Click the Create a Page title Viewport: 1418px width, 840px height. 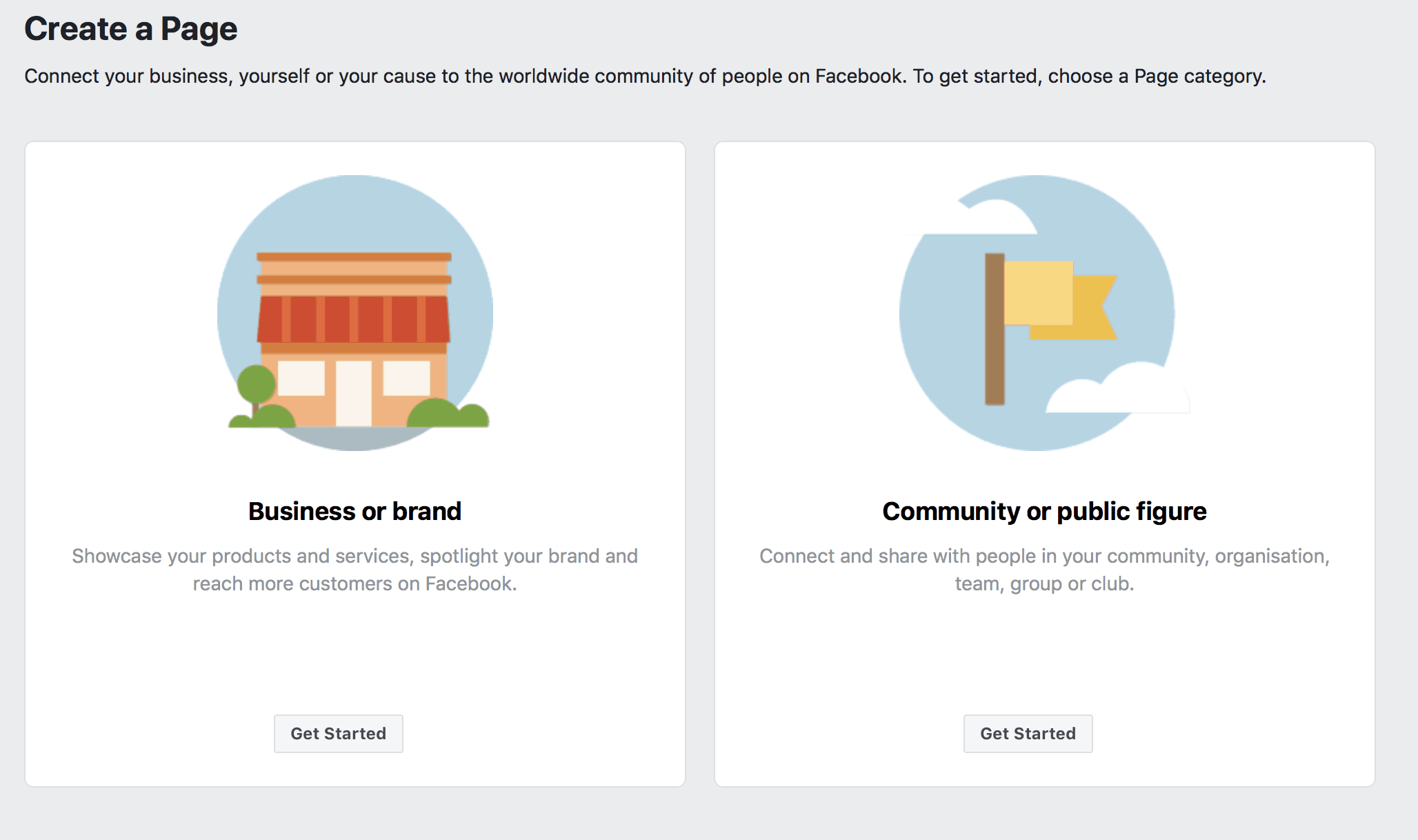click(131, 29)
